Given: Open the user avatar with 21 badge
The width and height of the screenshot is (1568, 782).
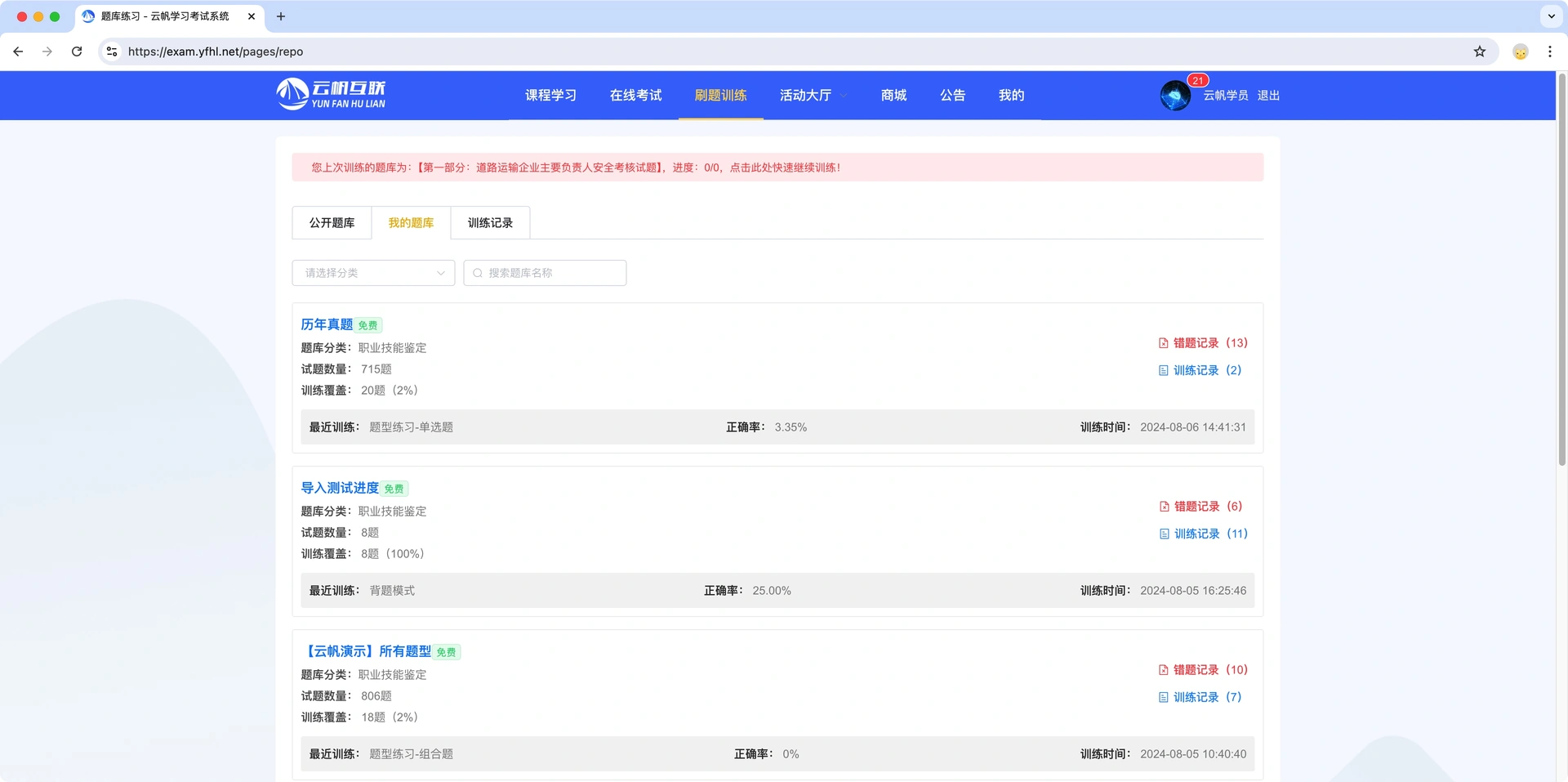Looking at the screenshot, I should (x=1175, y=96).
